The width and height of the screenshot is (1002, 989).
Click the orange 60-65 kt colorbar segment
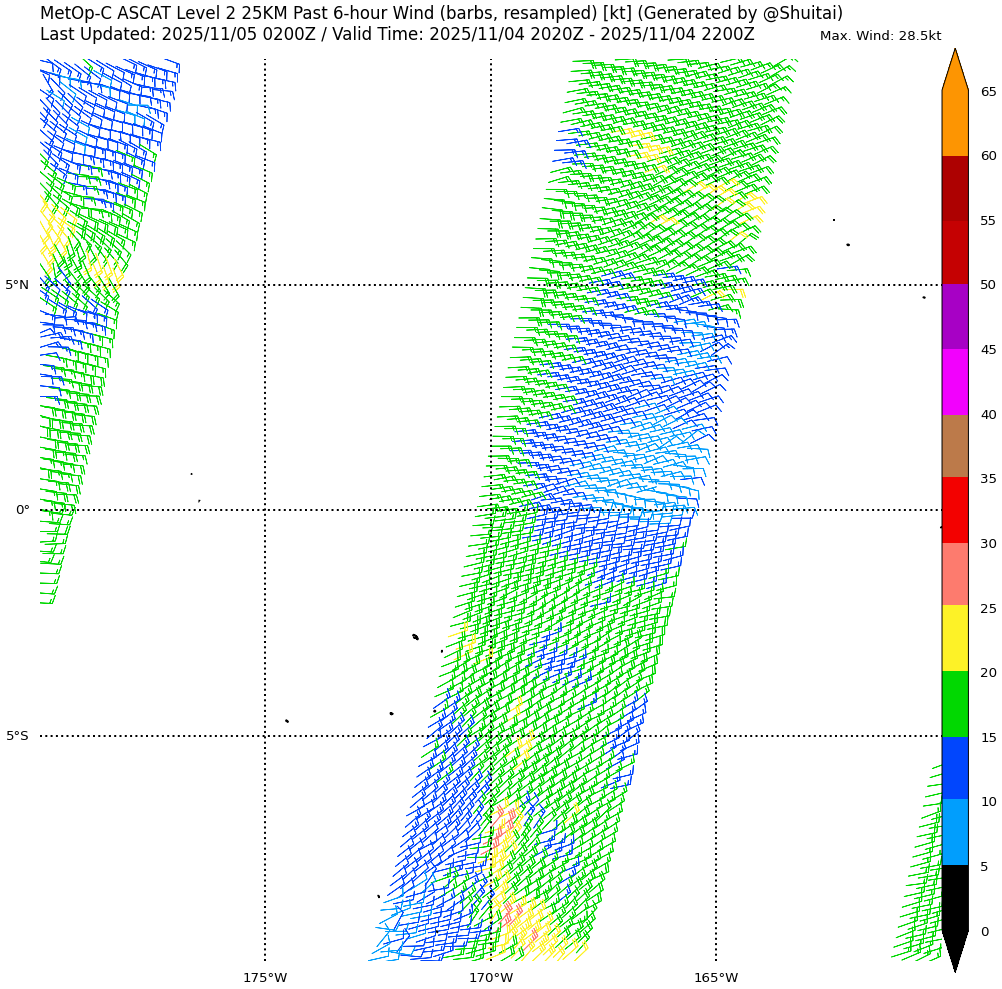point(955,123)
